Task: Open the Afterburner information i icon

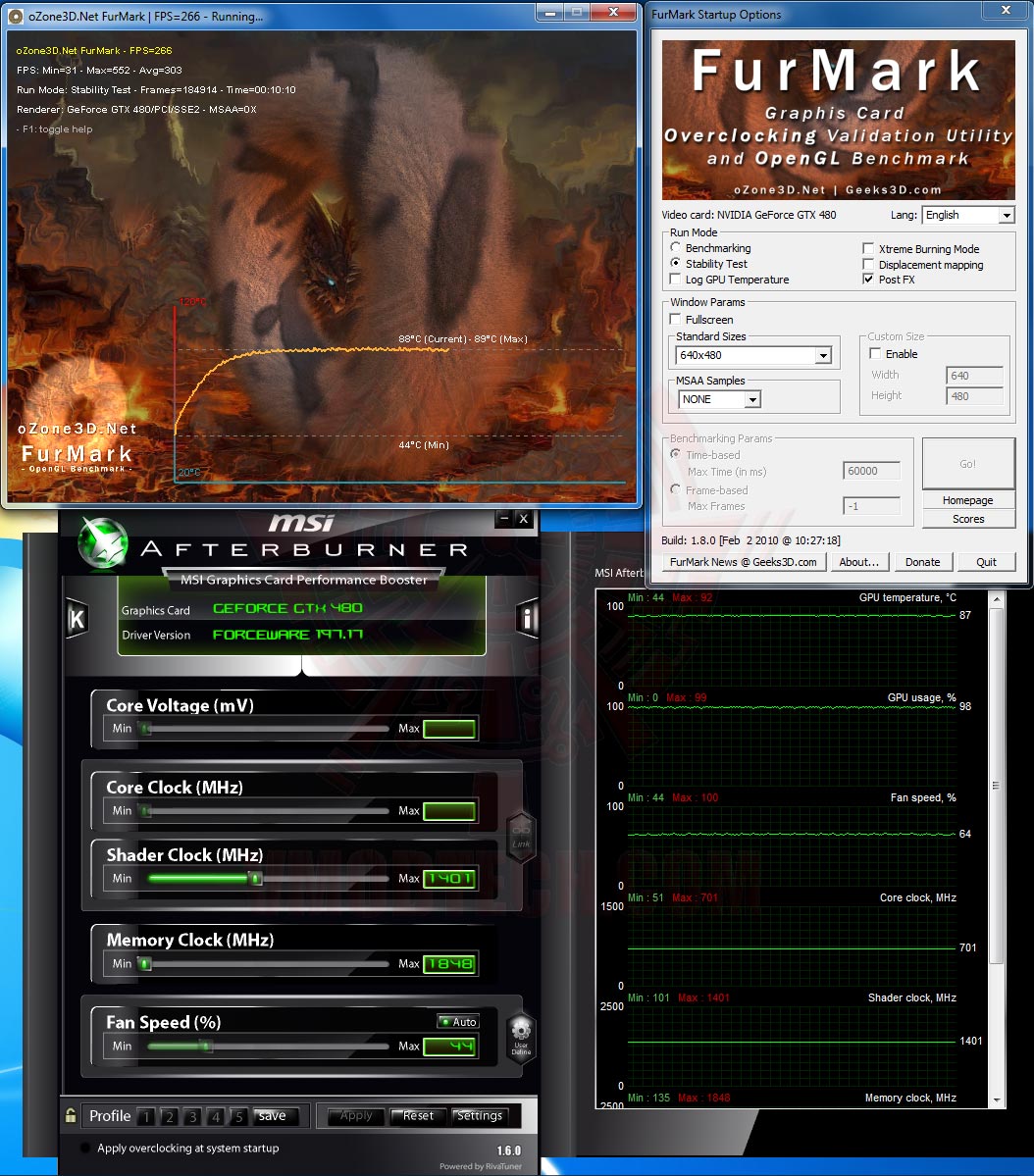Action: [527, 618]
